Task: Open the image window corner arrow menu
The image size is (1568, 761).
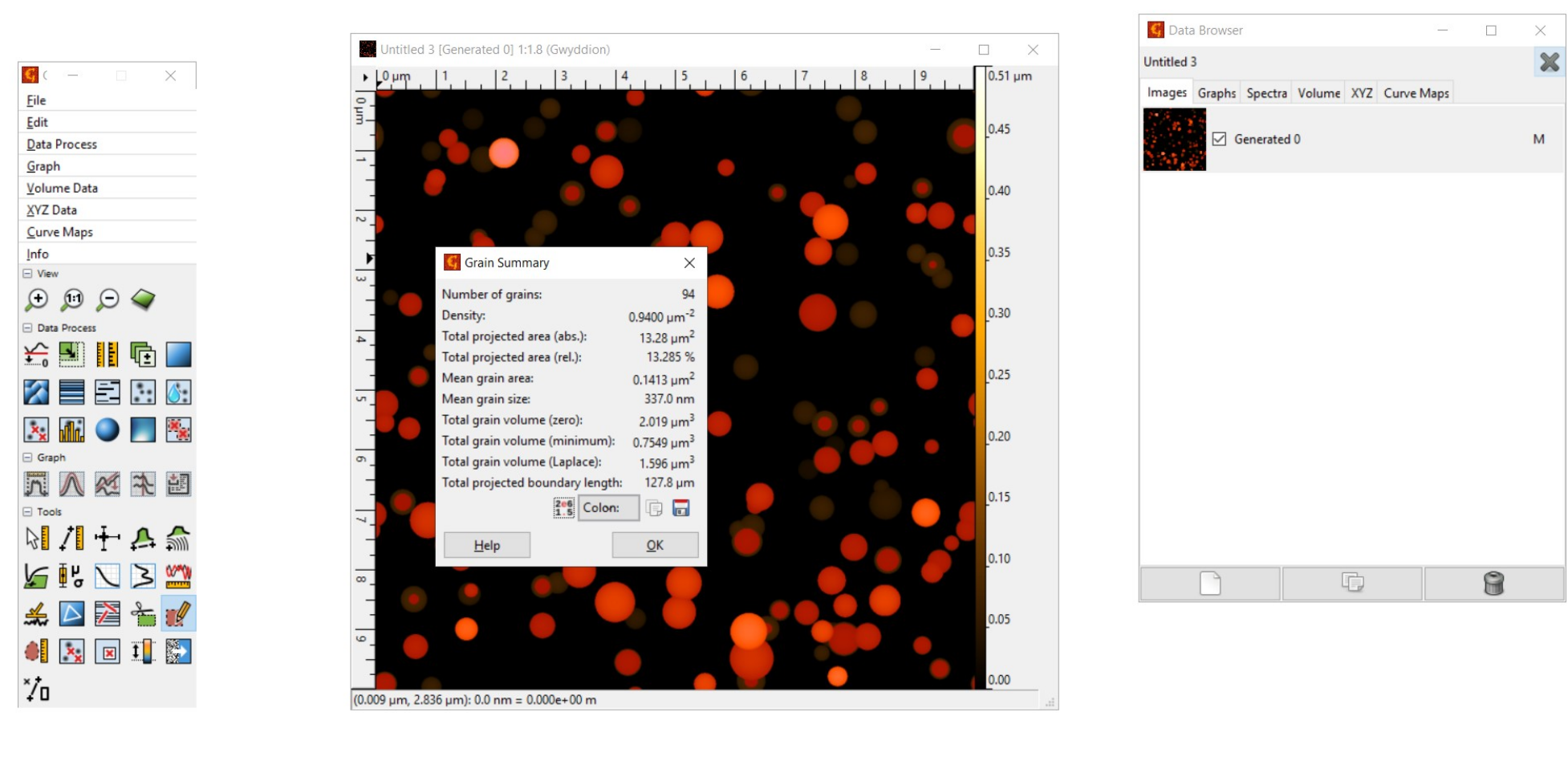Action: click(x=365, y=78)
